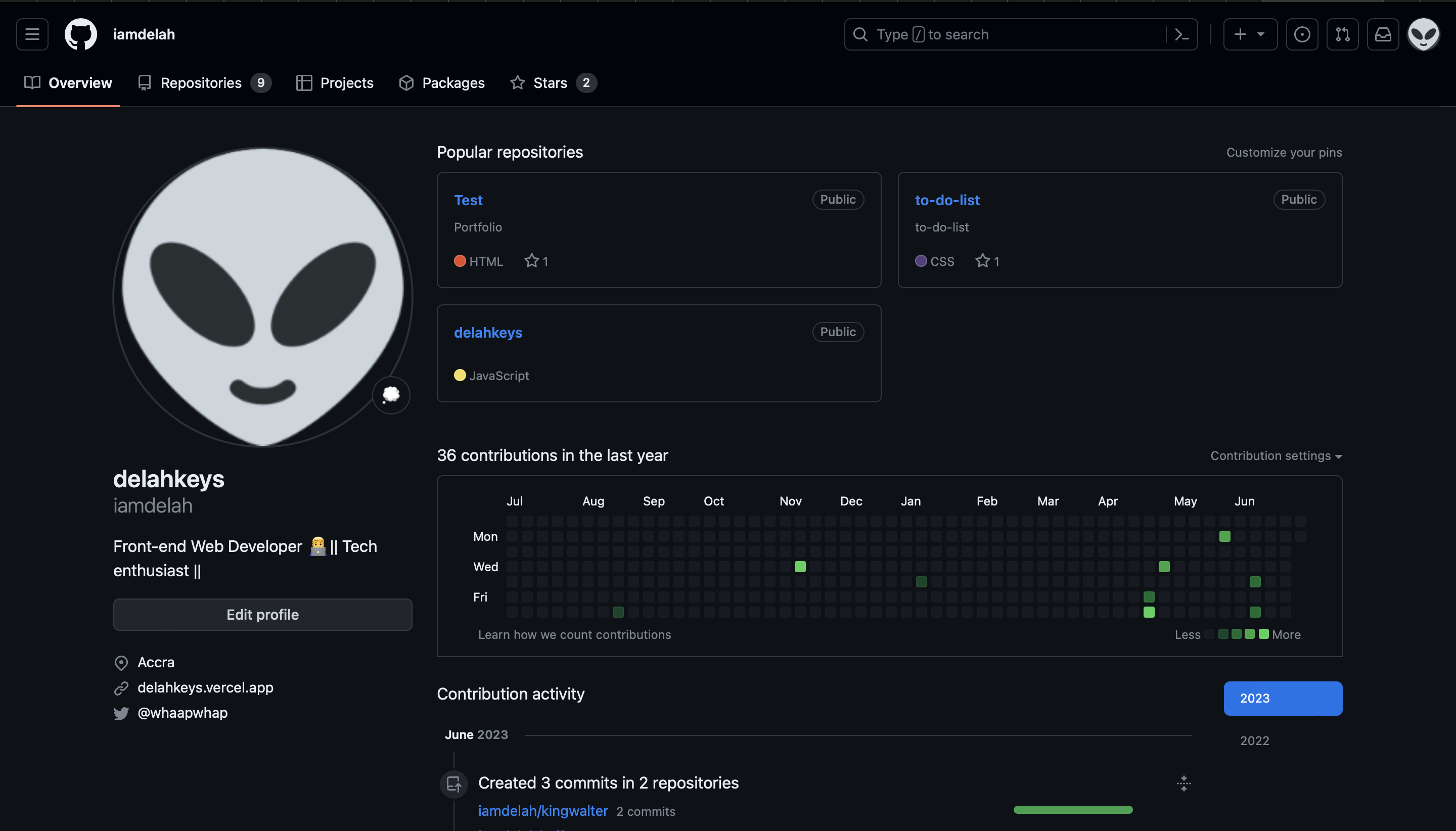Click the Twitter bird icon

click(x=121, y=713)
